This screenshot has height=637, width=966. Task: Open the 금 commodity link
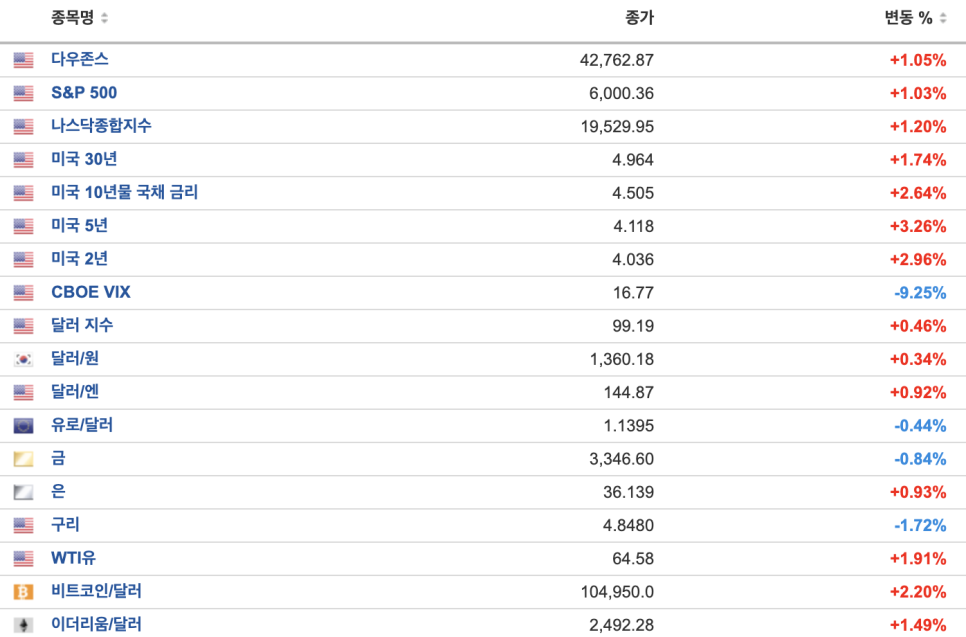58,458
